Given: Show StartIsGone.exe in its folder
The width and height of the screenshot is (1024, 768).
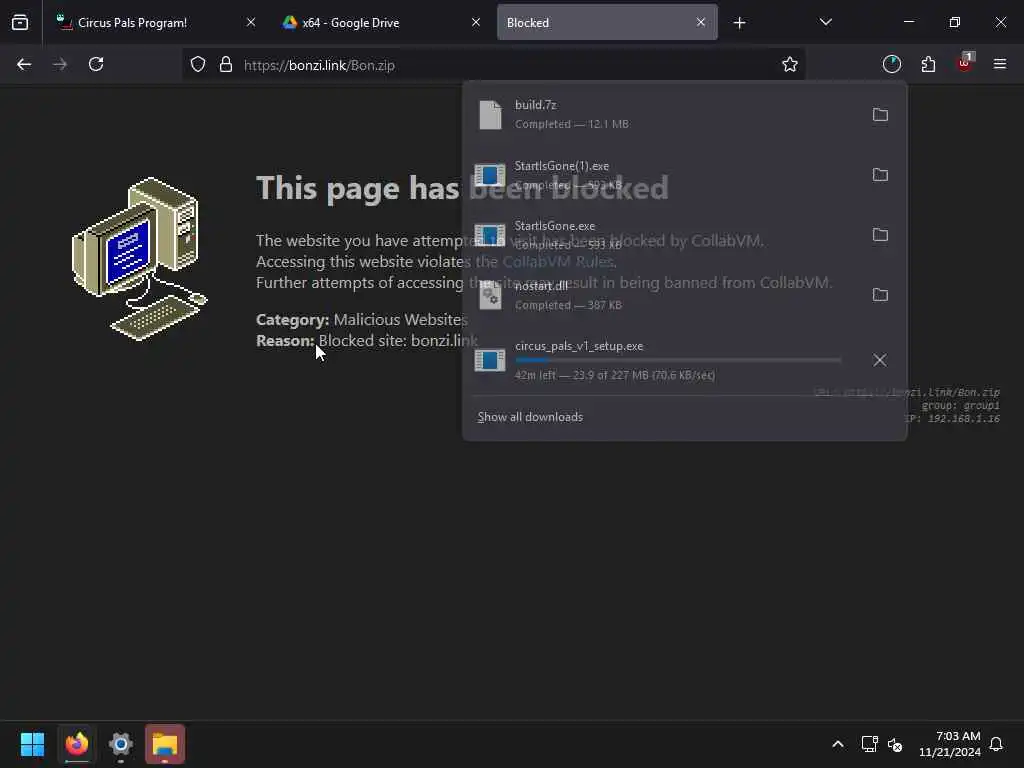Looking at the screenshot, I should point(880,235).
